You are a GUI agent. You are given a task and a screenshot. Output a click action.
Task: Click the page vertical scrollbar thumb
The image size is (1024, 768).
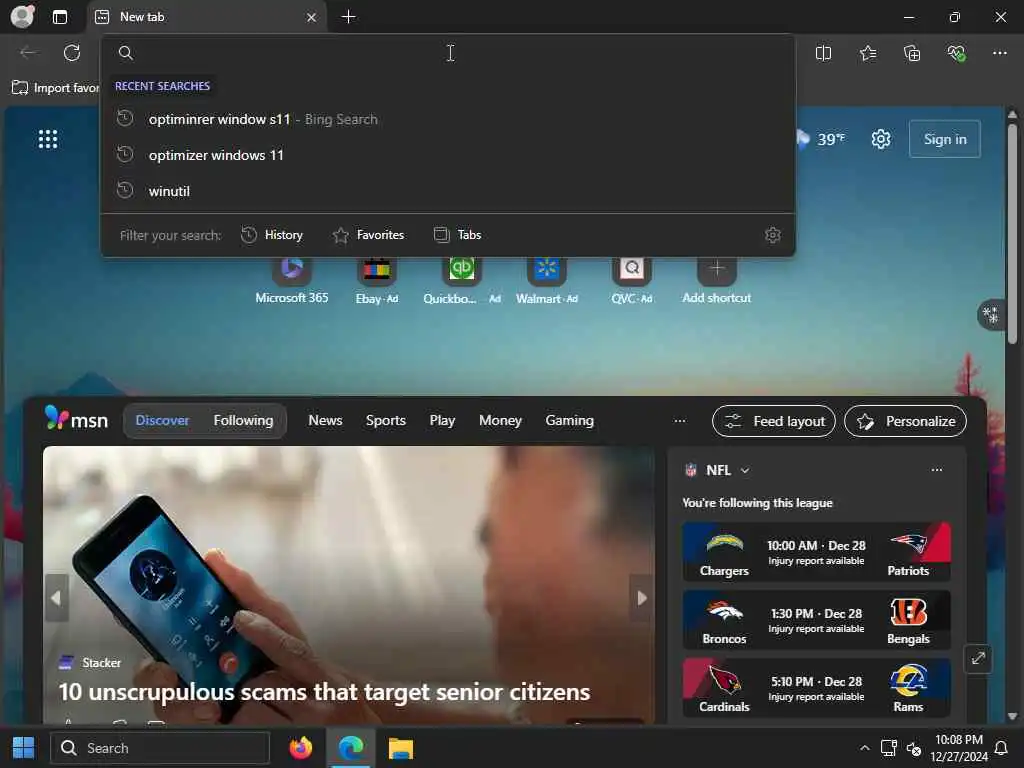pos(1012,235)
